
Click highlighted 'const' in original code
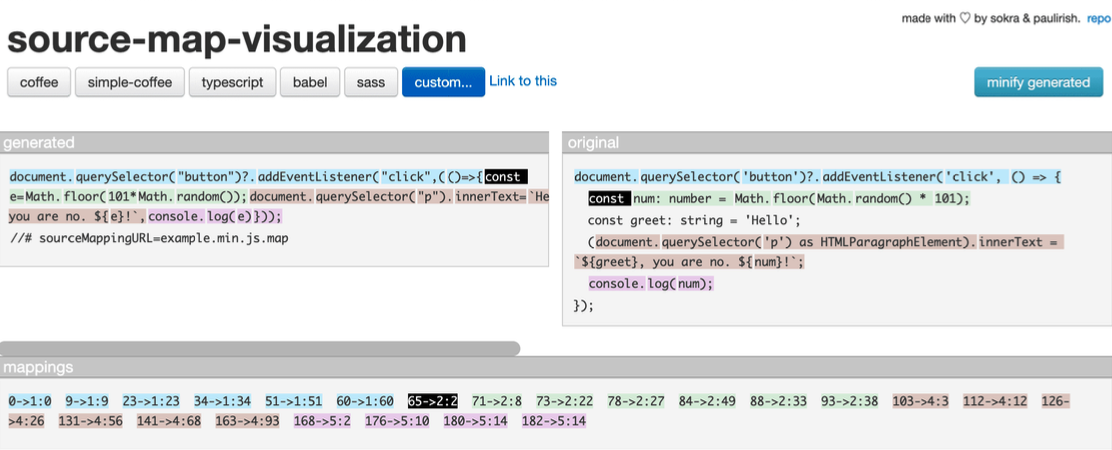click(x=609, y=198)
